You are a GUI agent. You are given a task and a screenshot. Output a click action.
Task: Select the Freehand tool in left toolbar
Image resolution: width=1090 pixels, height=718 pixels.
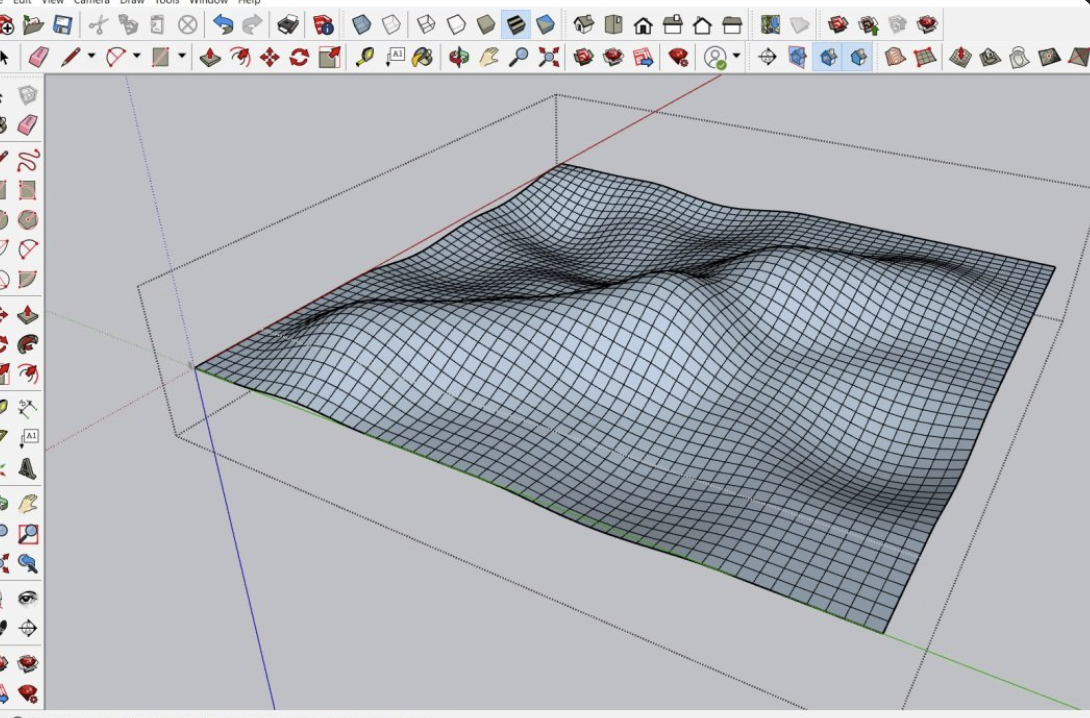(28, 159)
